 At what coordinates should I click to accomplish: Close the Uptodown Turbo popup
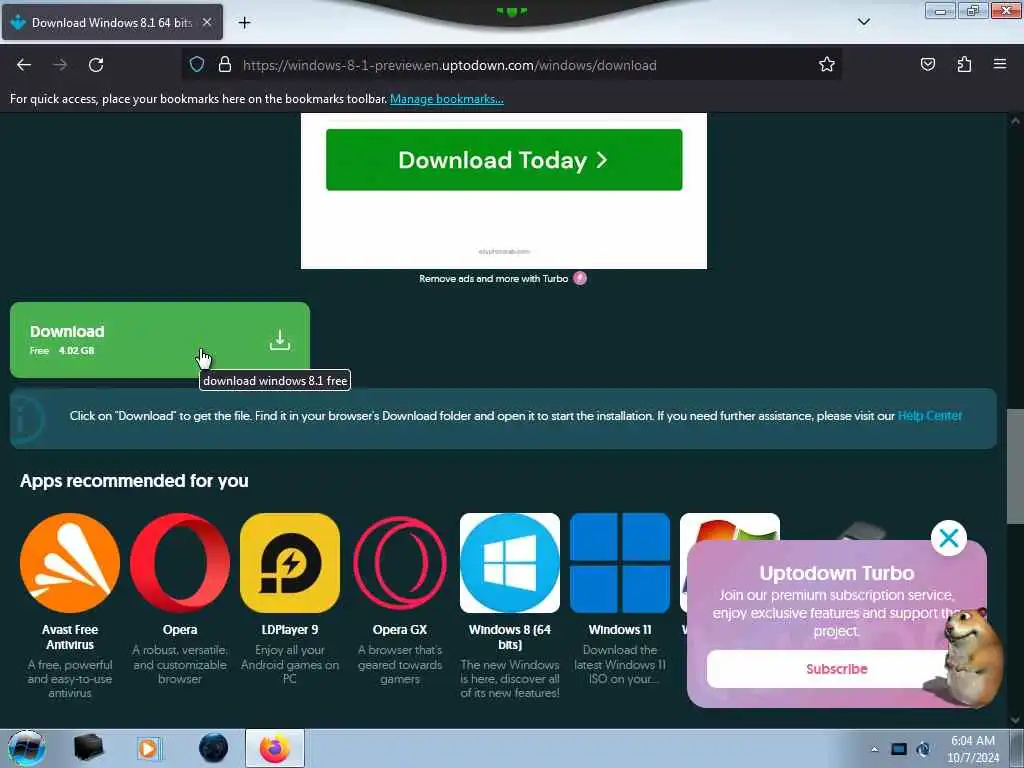click(948, 538)
